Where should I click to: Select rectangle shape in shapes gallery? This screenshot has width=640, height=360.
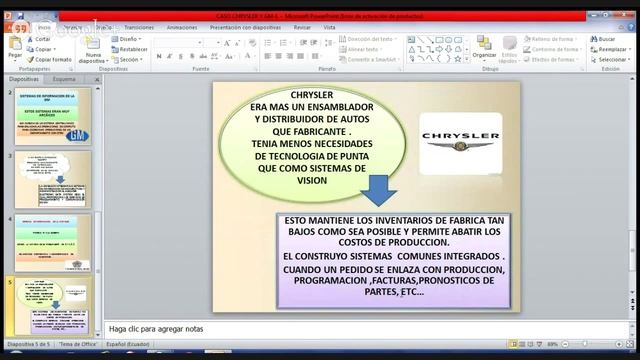439,40
